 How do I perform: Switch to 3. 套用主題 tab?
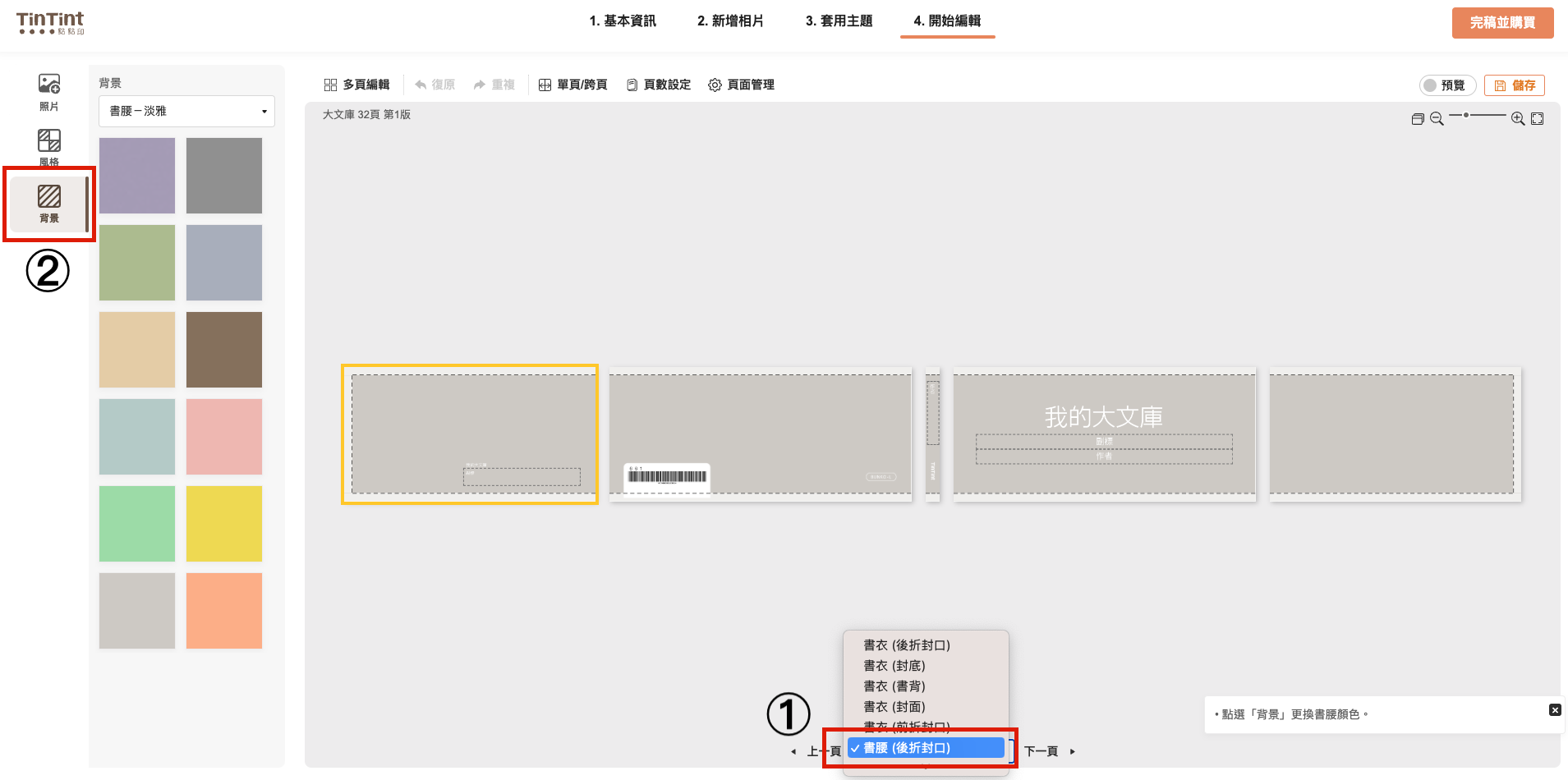click(x=839, y=21)
